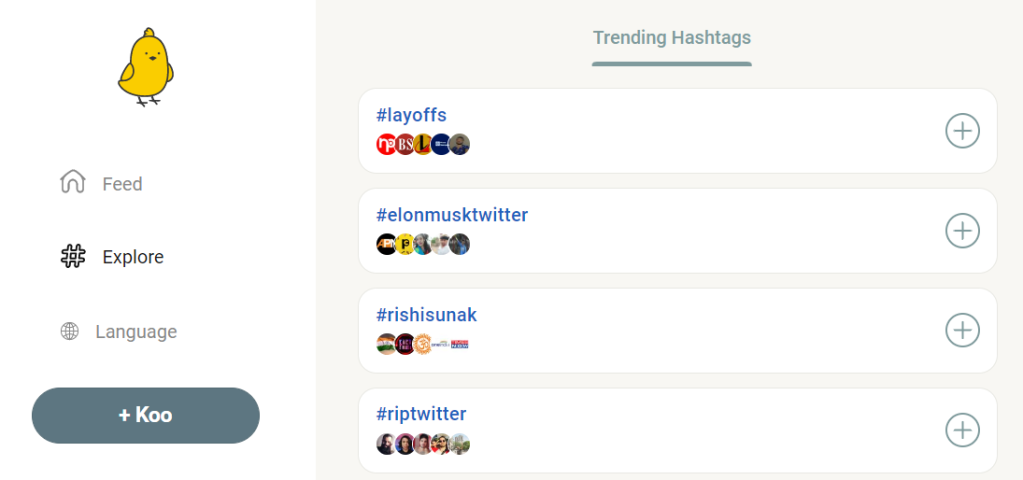Viewport: 1023px width, 480px height.
Task: Select the Explore hashtag icon
Action: (73, 256)
